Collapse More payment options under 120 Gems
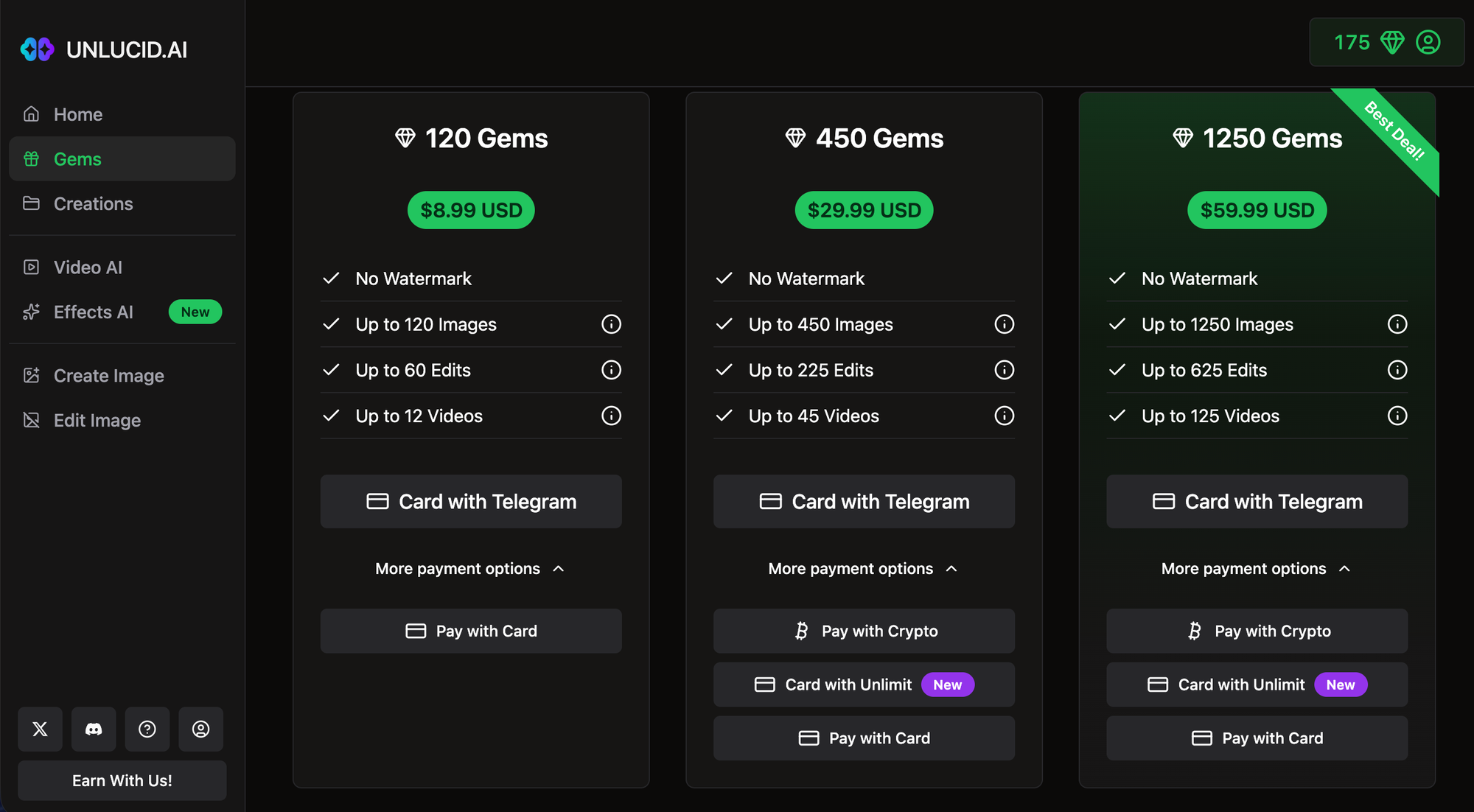1474x812 pixels. 470,569
